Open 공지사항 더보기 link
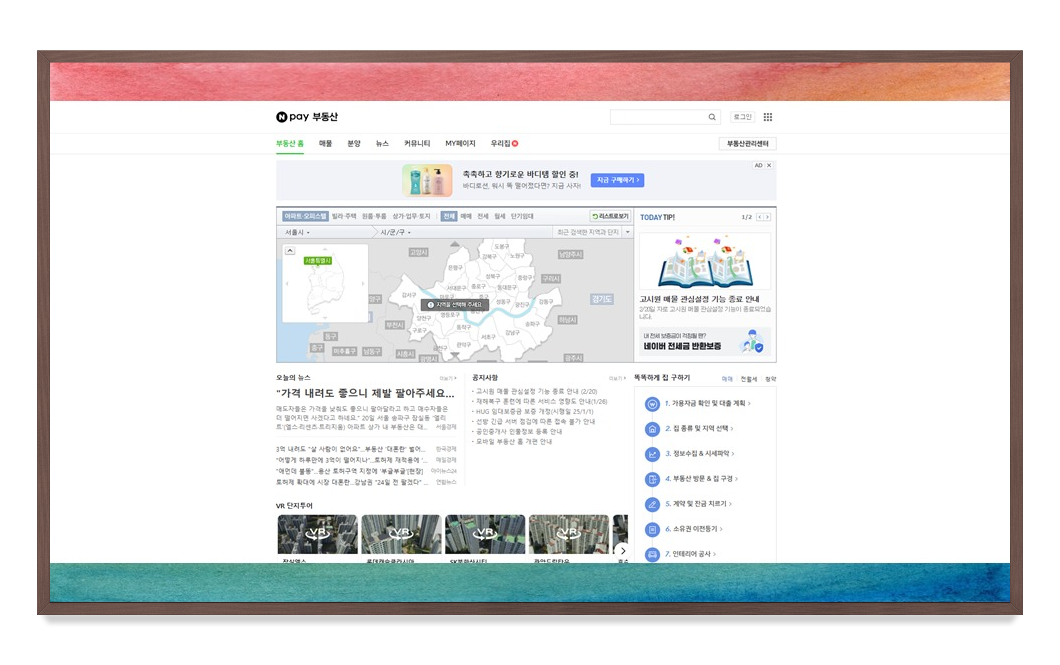 coord(617,378)
